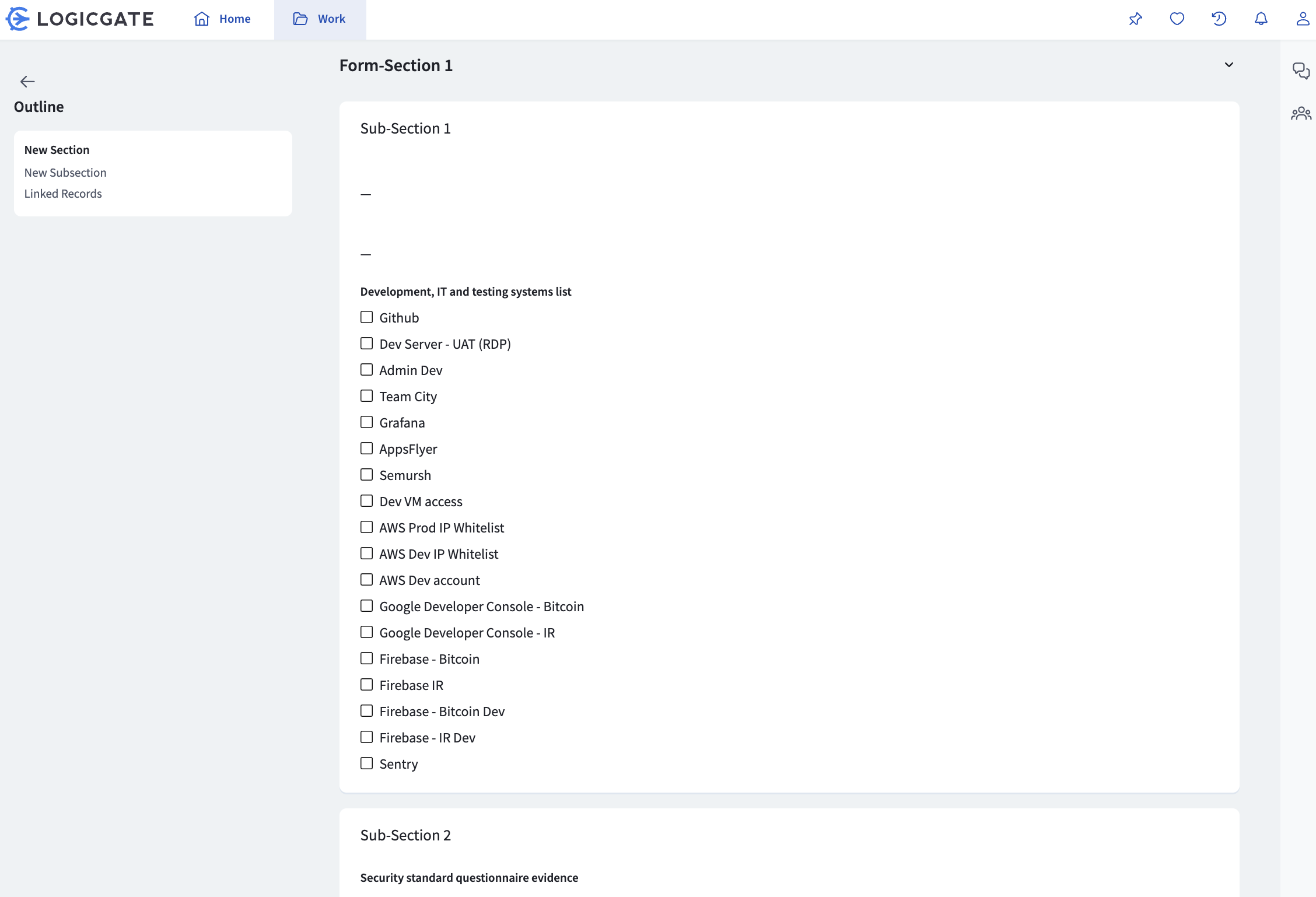Open the comments panel icon
This screenshot has width=1316, height=897.
point(1301,71)
